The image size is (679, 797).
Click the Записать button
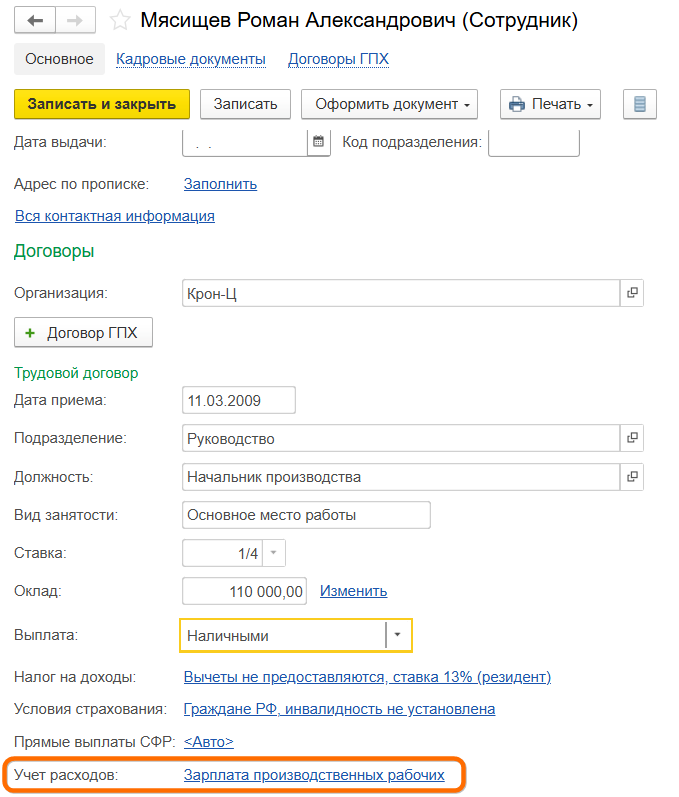(x=245, y=104)
